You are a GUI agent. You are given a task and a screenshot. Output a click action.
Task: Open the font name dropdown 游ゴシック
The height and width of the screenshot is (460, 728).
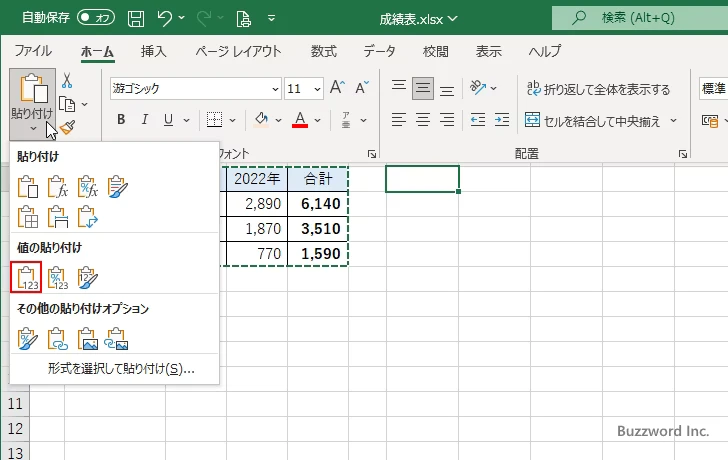(x=275, y=89)
